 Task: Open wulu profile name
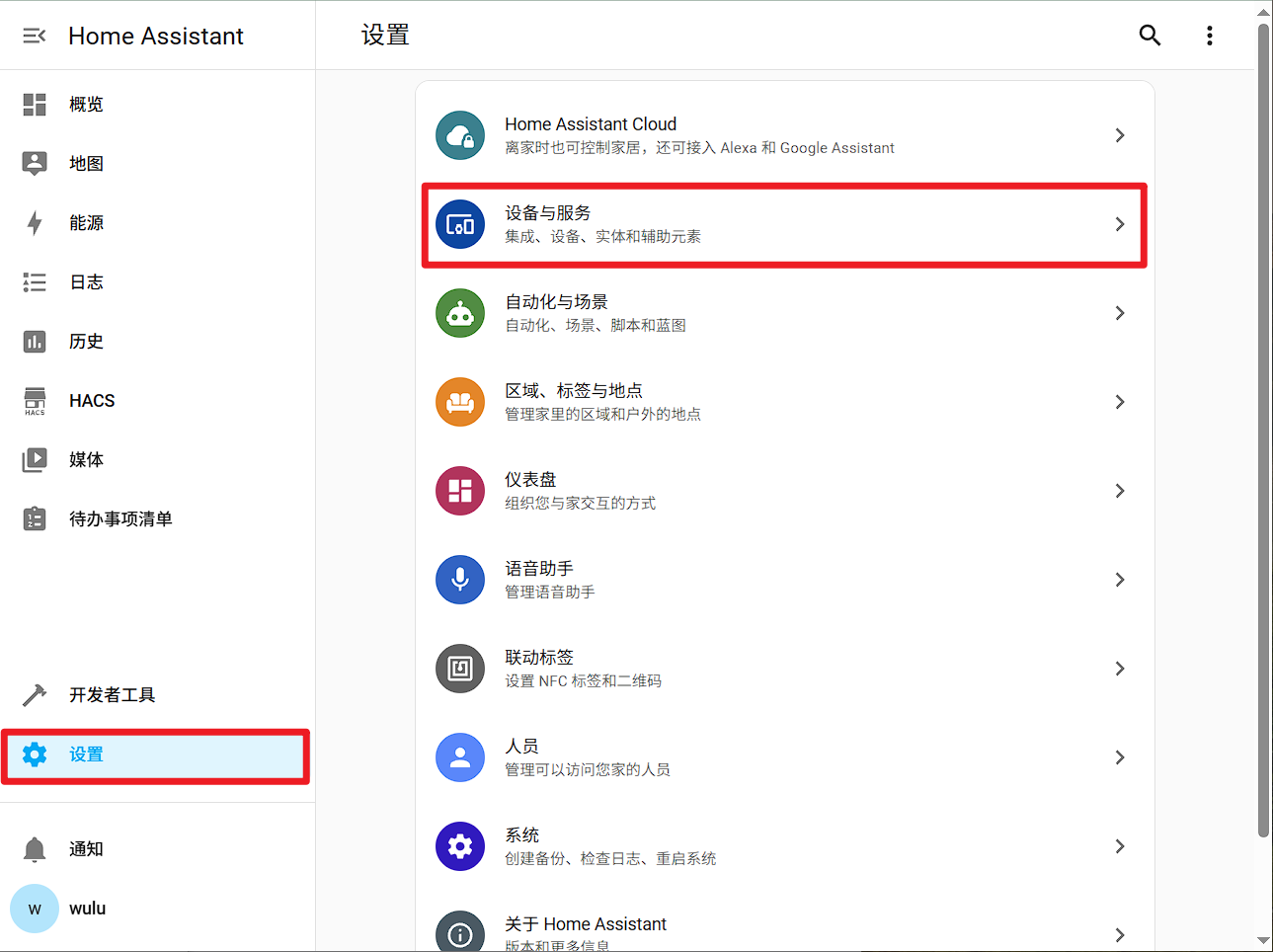tap(87, 909)
